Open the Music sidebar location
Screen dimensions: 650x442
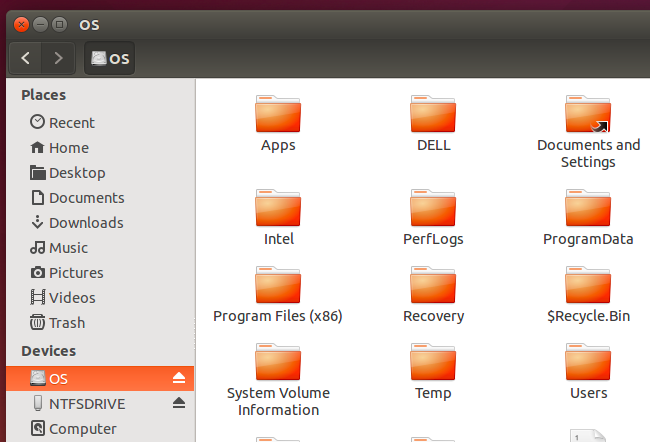click(x=68, y=247)
